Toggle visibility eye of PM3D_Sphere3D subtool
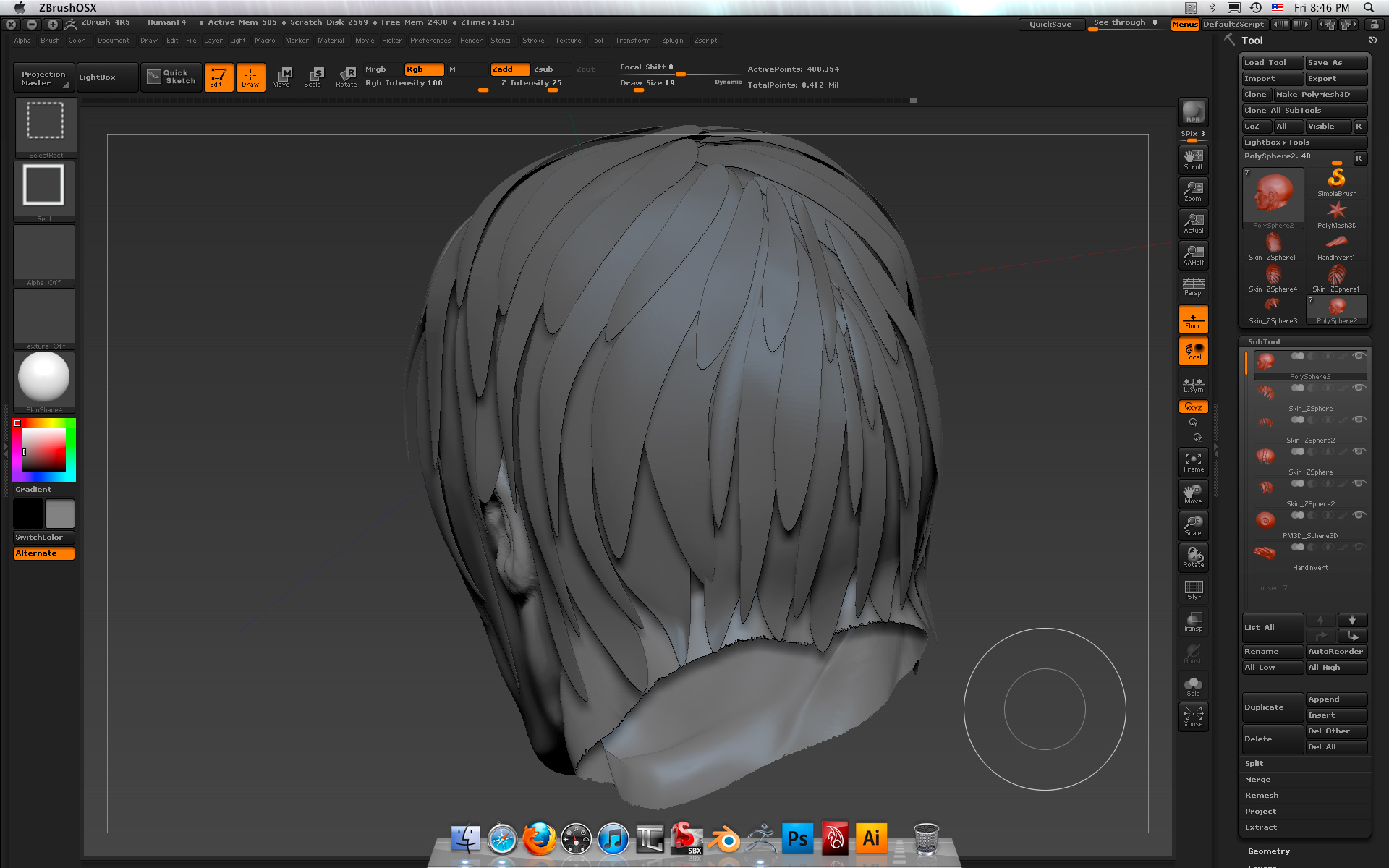This screenshot has height=868, width=1389. (1359, 515)
